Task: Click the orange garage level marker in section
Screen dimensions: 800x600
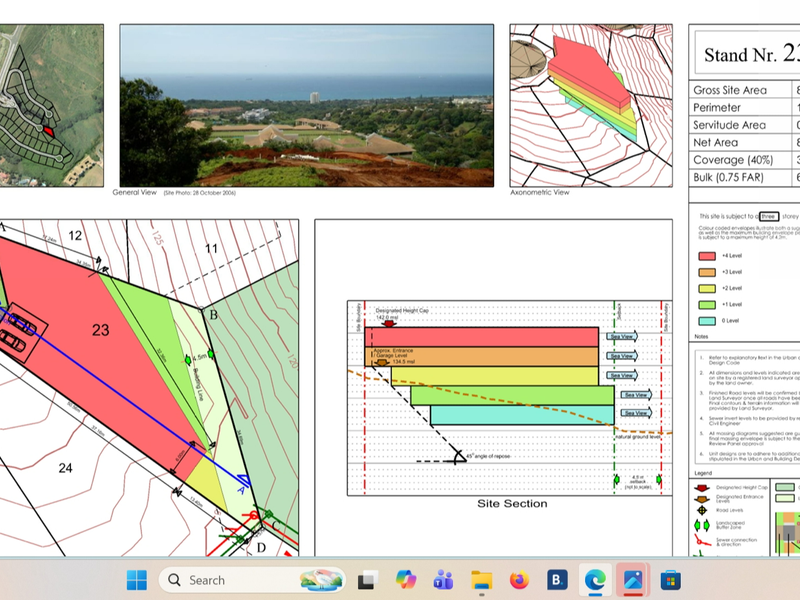Action: click(x=382, y=363)
